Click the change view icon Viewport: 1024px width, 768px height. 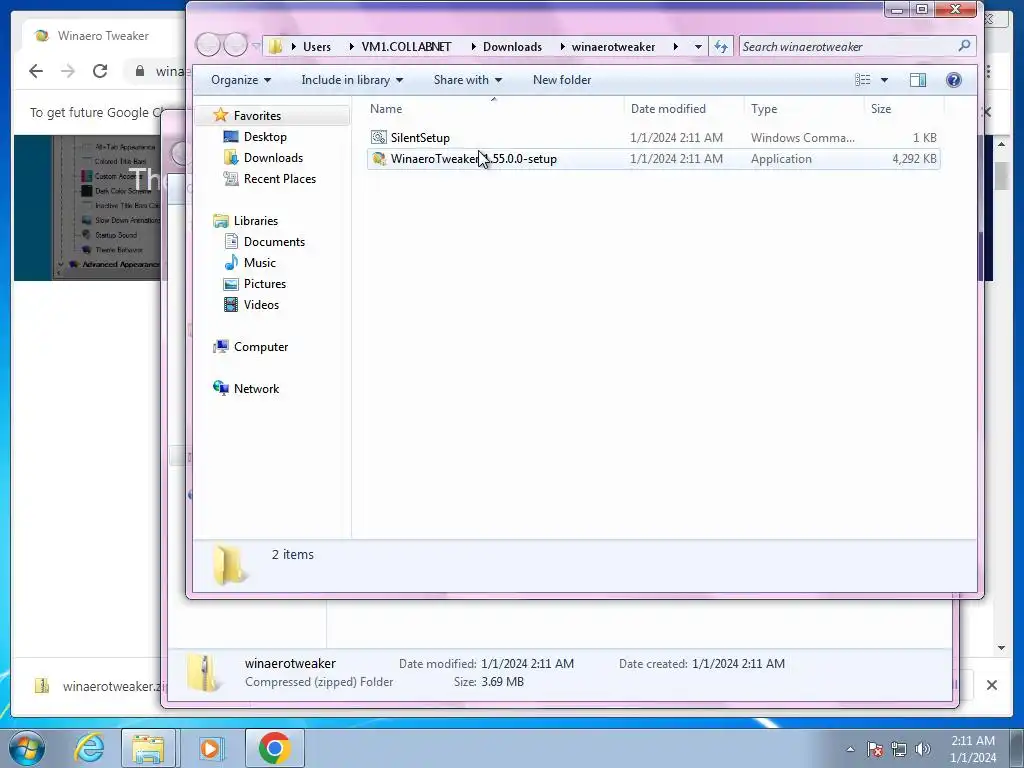[x=863, y=80]
